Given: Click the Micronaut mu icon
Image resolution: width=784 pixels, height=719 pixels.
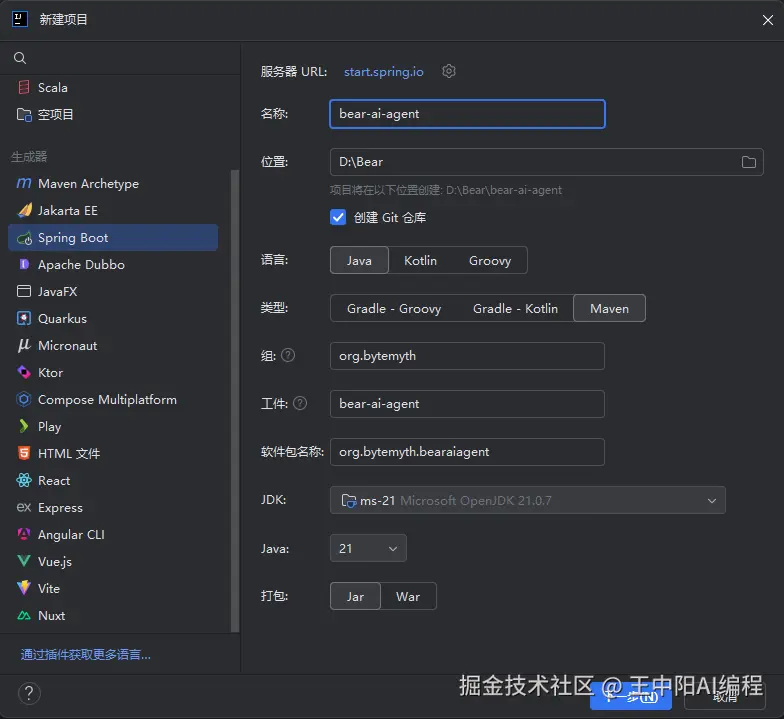Looking at the screenshot, I should tap(24, 346).
